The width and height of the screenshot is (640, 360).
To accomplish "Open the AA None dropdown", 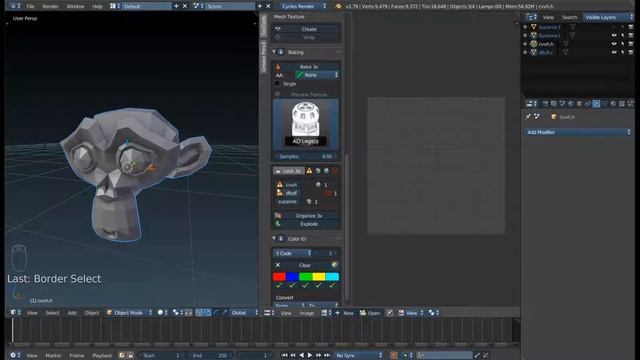I will point(317,75).
